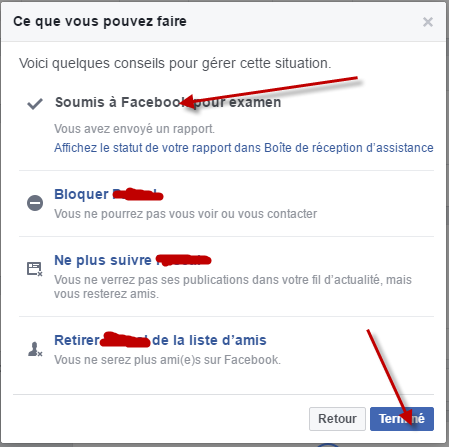
Task: Click the remove-friend person icon
Action: (x=35, y=349)
